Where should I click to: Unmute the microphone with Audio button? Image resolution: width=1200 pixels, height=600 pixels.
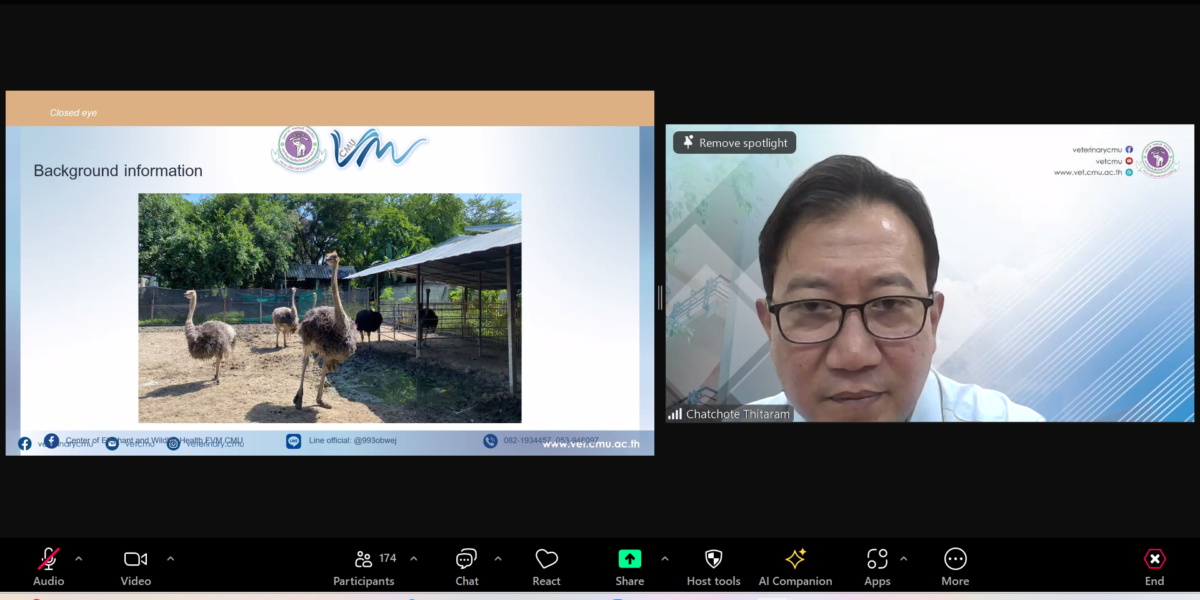[x=48, y=566]
